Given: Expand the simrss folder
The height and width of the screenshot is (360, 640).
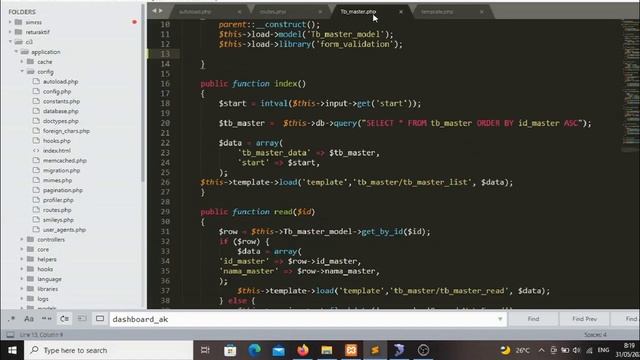Looking at the screenshot, I should coord(10,22).
